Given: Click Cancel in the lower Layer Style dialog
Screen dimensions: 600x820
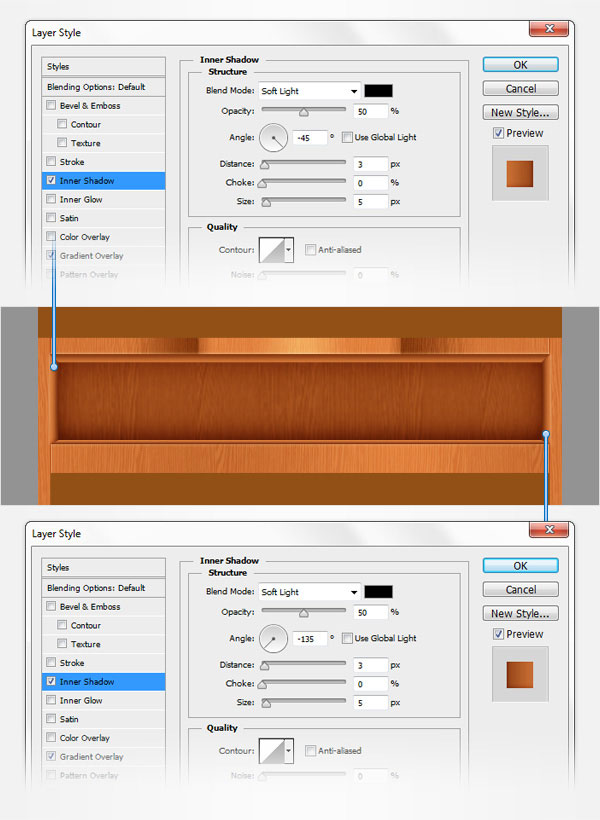Looking at the screenshot, I should (520, 589).
